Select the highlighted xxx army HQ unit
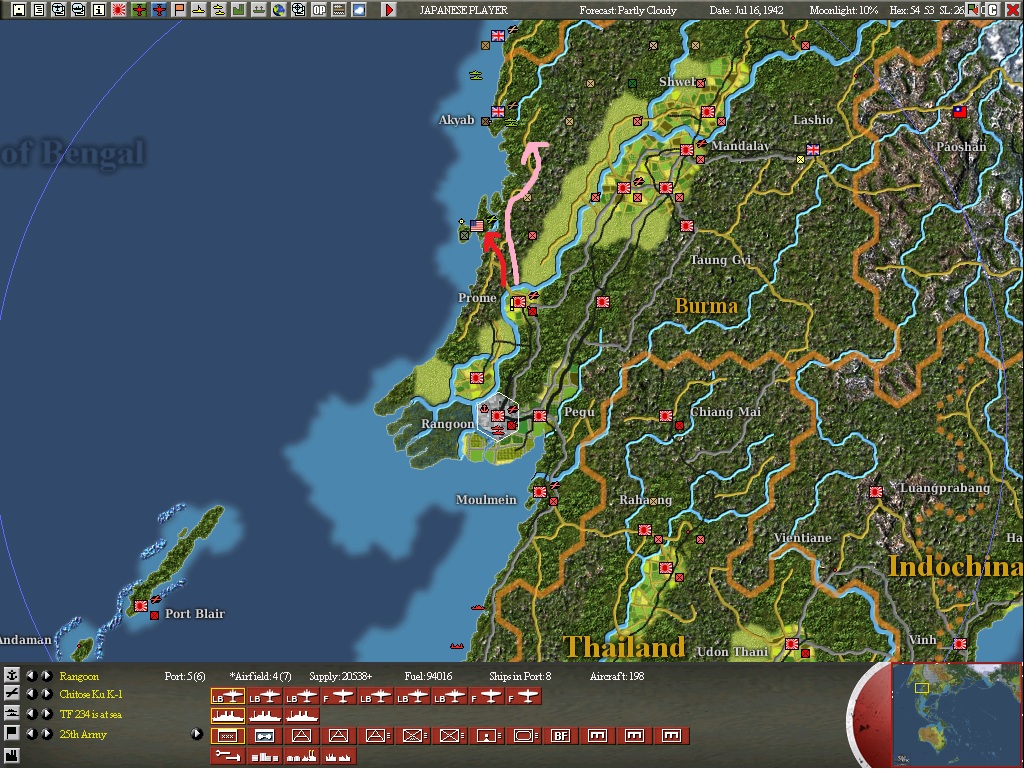This screenshot has height=770, width=1027. [227, 736]
